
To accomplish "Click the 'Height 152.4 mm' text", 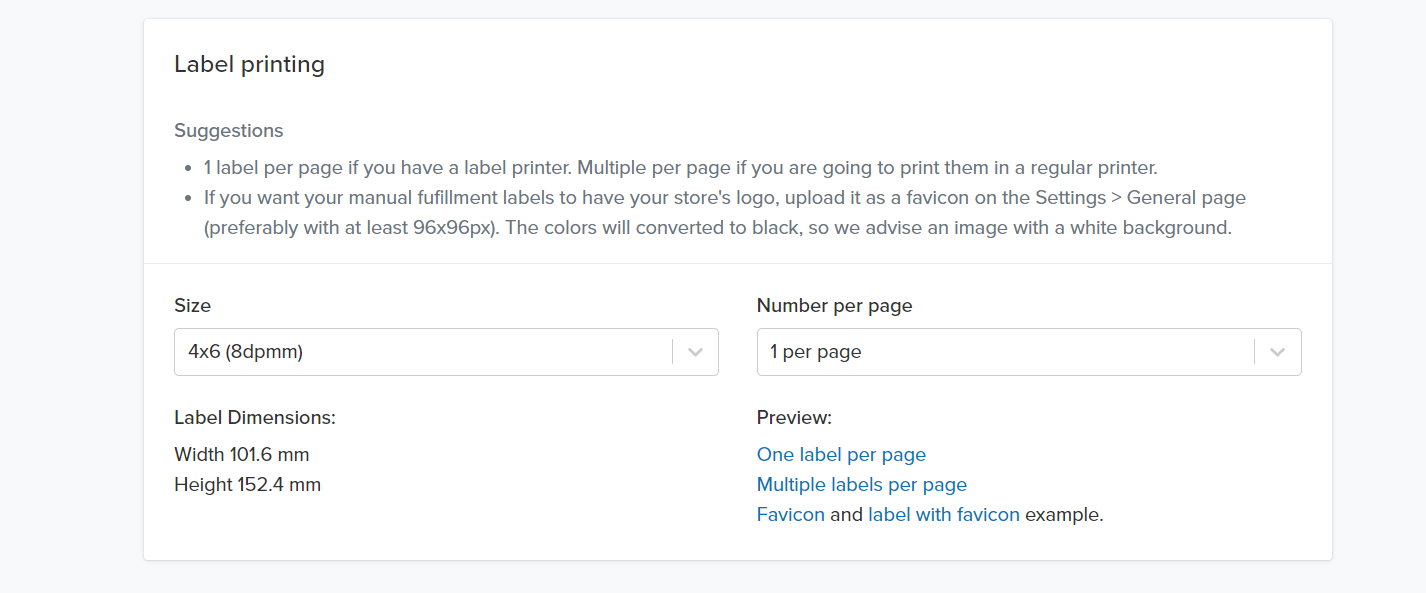I will point(247,485).
